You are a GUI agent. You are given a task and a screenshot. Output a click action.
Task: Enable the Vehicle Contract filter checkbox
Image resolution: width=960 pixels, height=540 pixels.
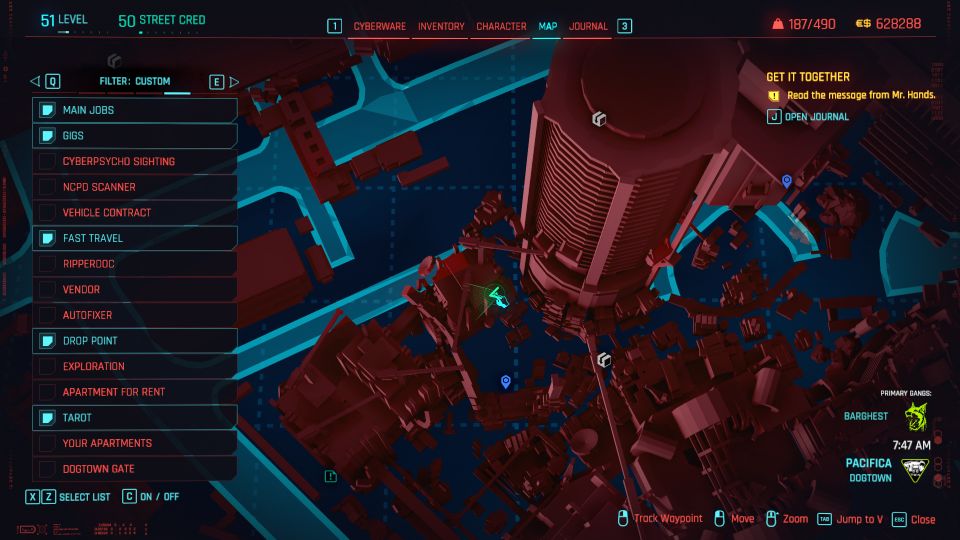tap(47, 212)
